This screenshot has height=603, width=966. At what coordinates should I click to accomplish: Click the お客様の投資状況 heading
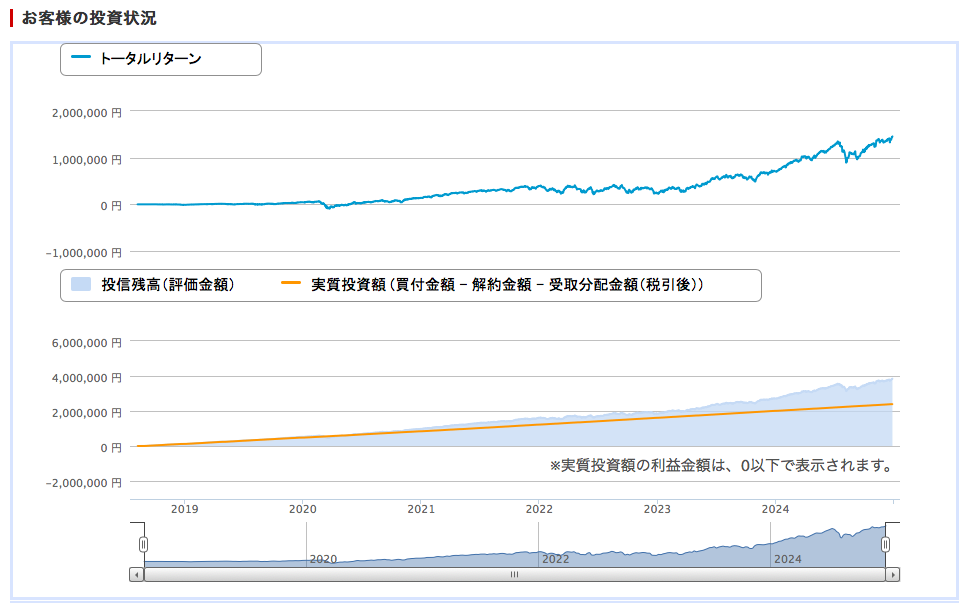(x=89, y=18)
